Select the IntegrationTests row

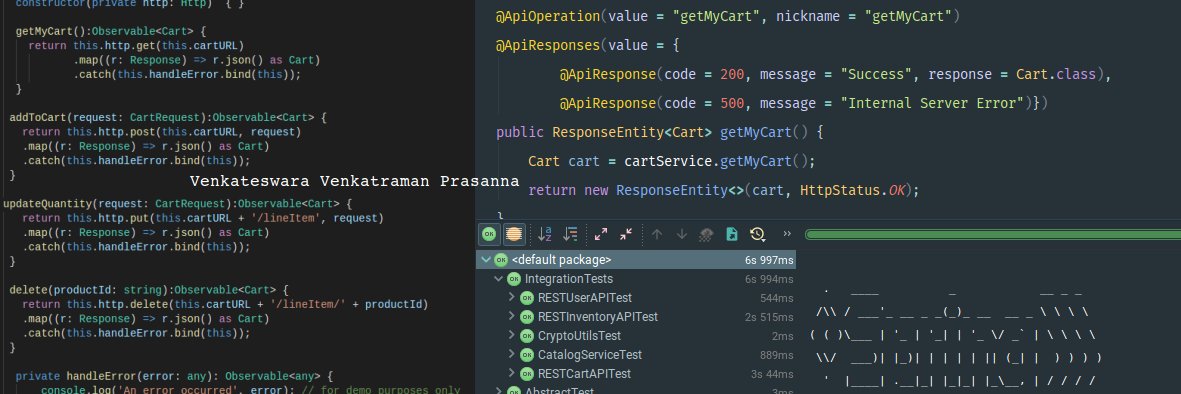[x=636, y=279]
